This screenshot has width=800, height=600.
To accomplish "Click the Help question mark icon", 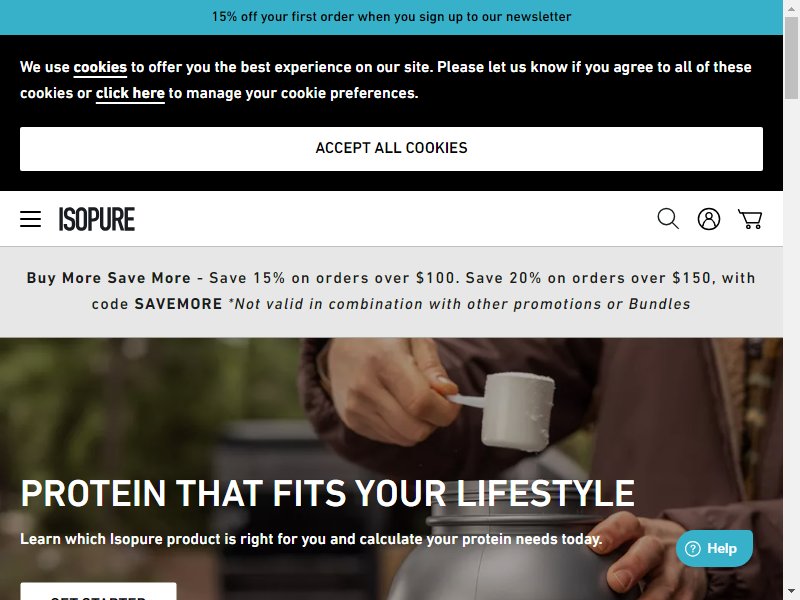I will [x=692, y=549].
